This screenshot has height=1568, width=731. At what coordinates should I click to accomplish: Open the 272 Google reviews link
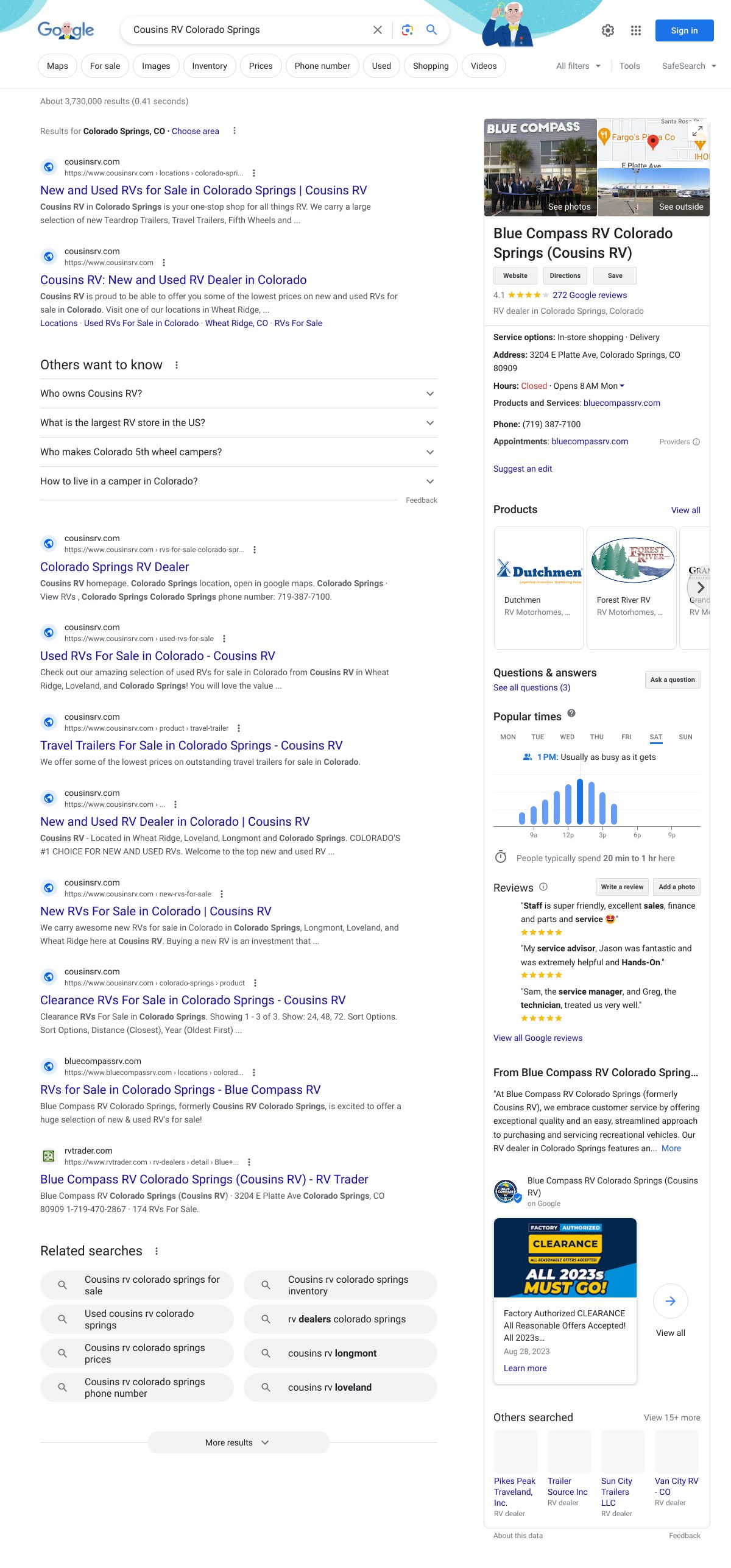click(589, 295)
